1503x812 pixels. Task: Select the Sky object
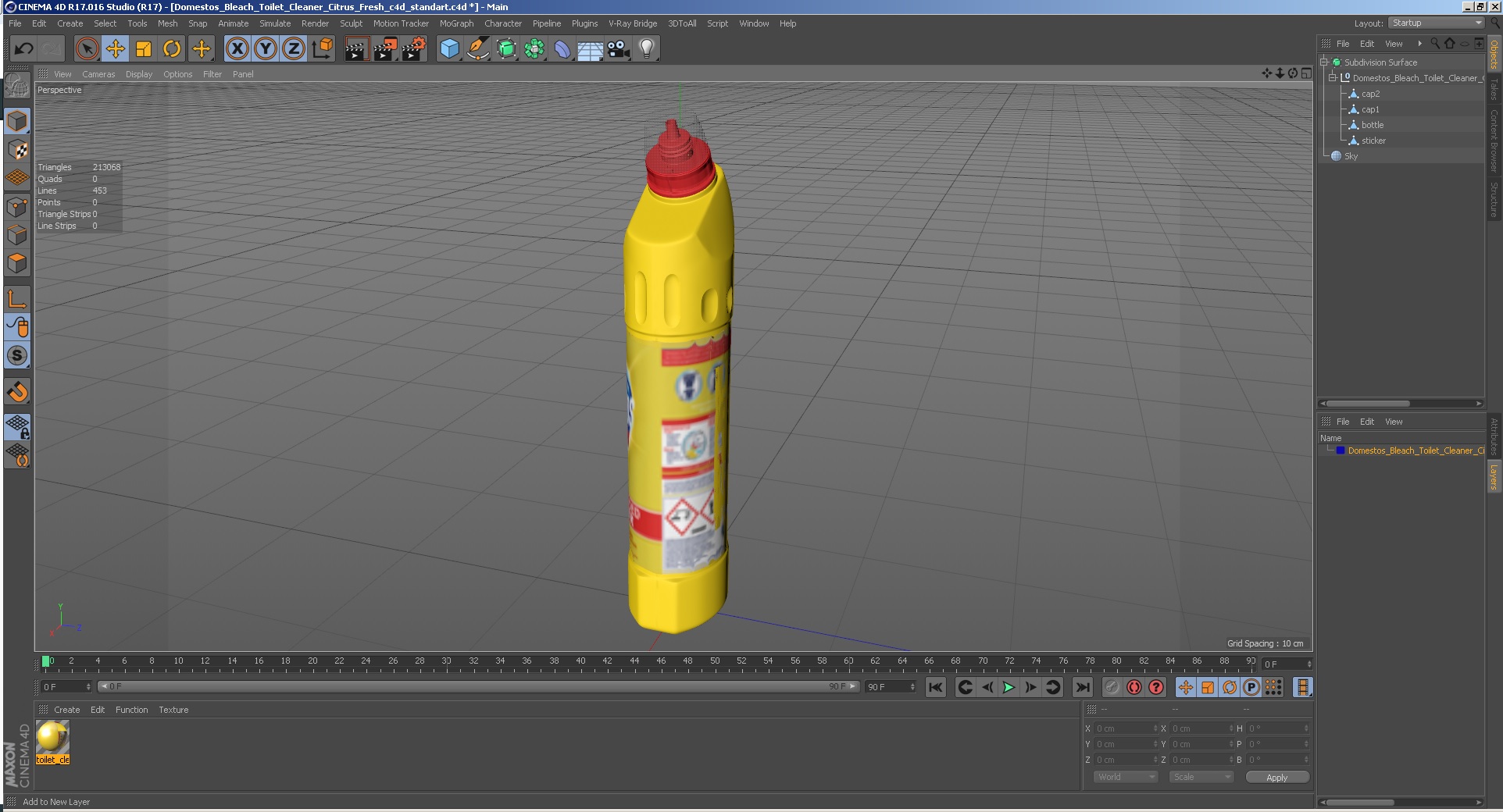point(1351,156)
